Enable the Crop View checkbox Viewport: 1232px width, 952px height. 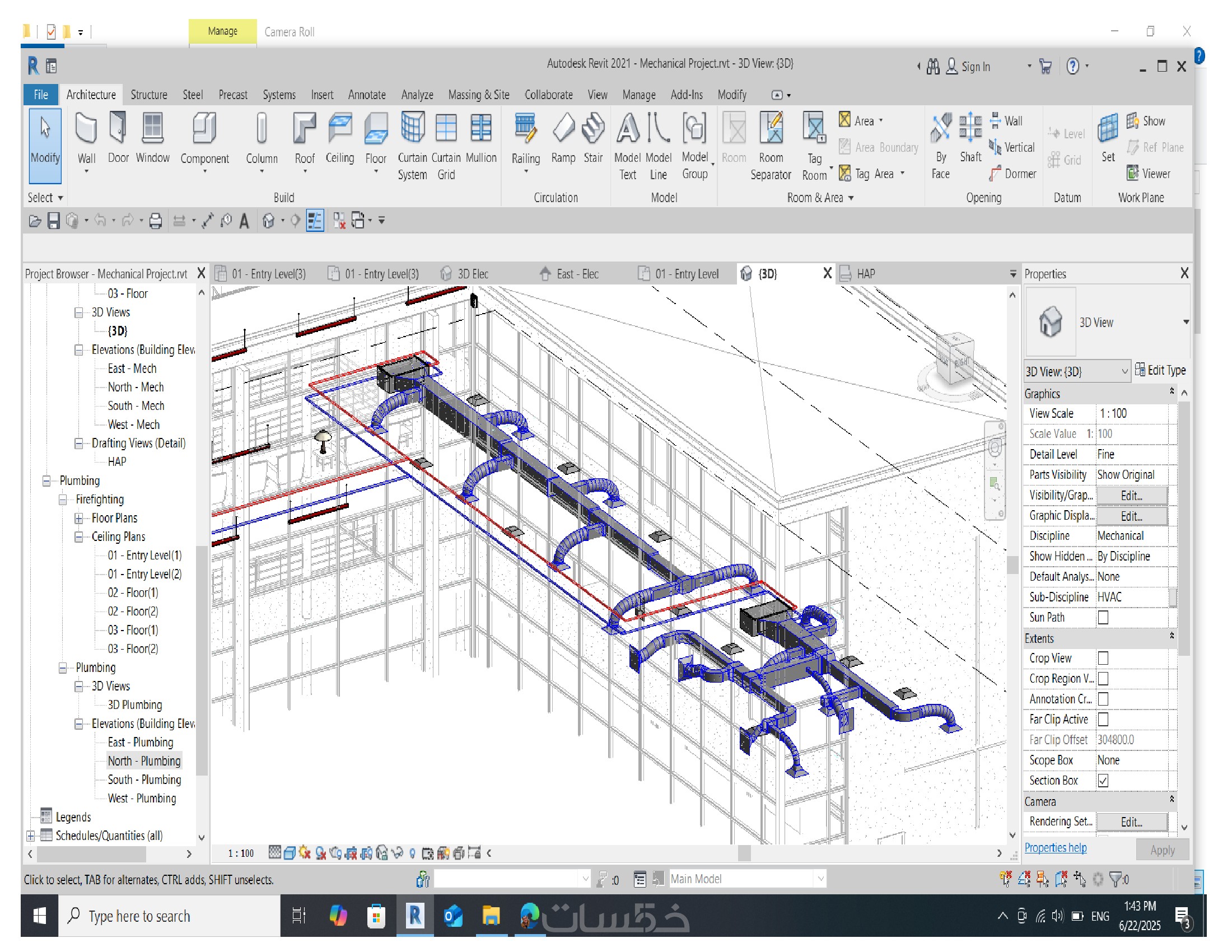point(1103,658)
